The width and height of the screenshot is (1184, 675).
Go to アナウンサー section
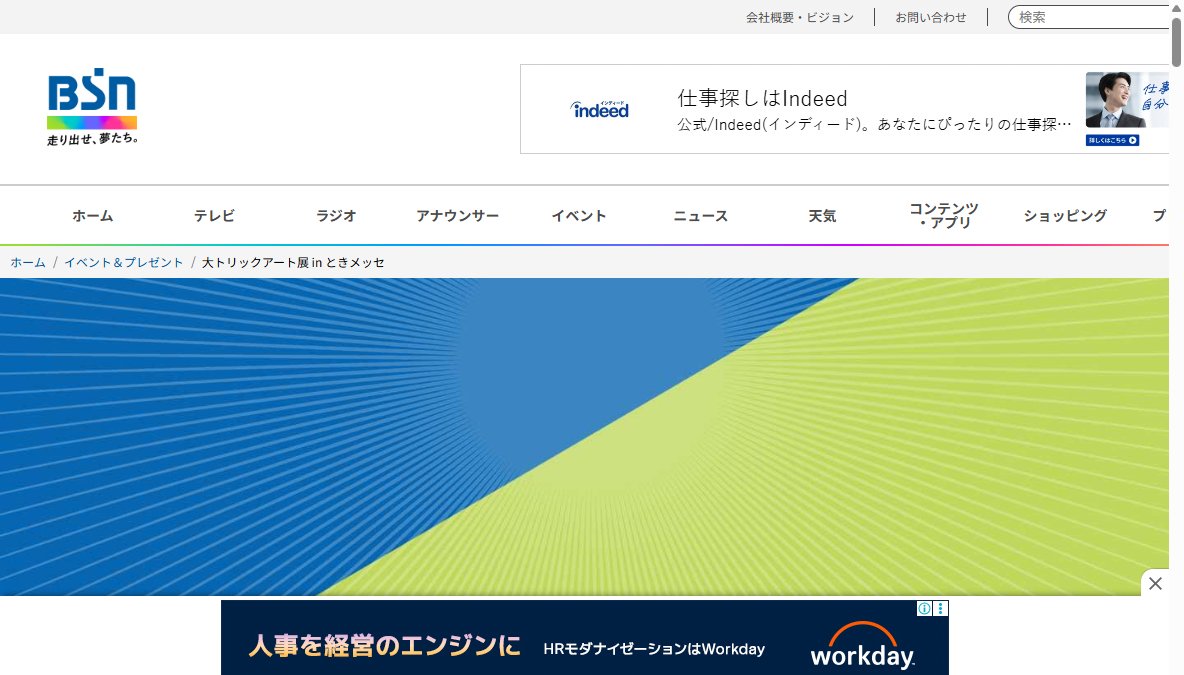pos(458,216)
